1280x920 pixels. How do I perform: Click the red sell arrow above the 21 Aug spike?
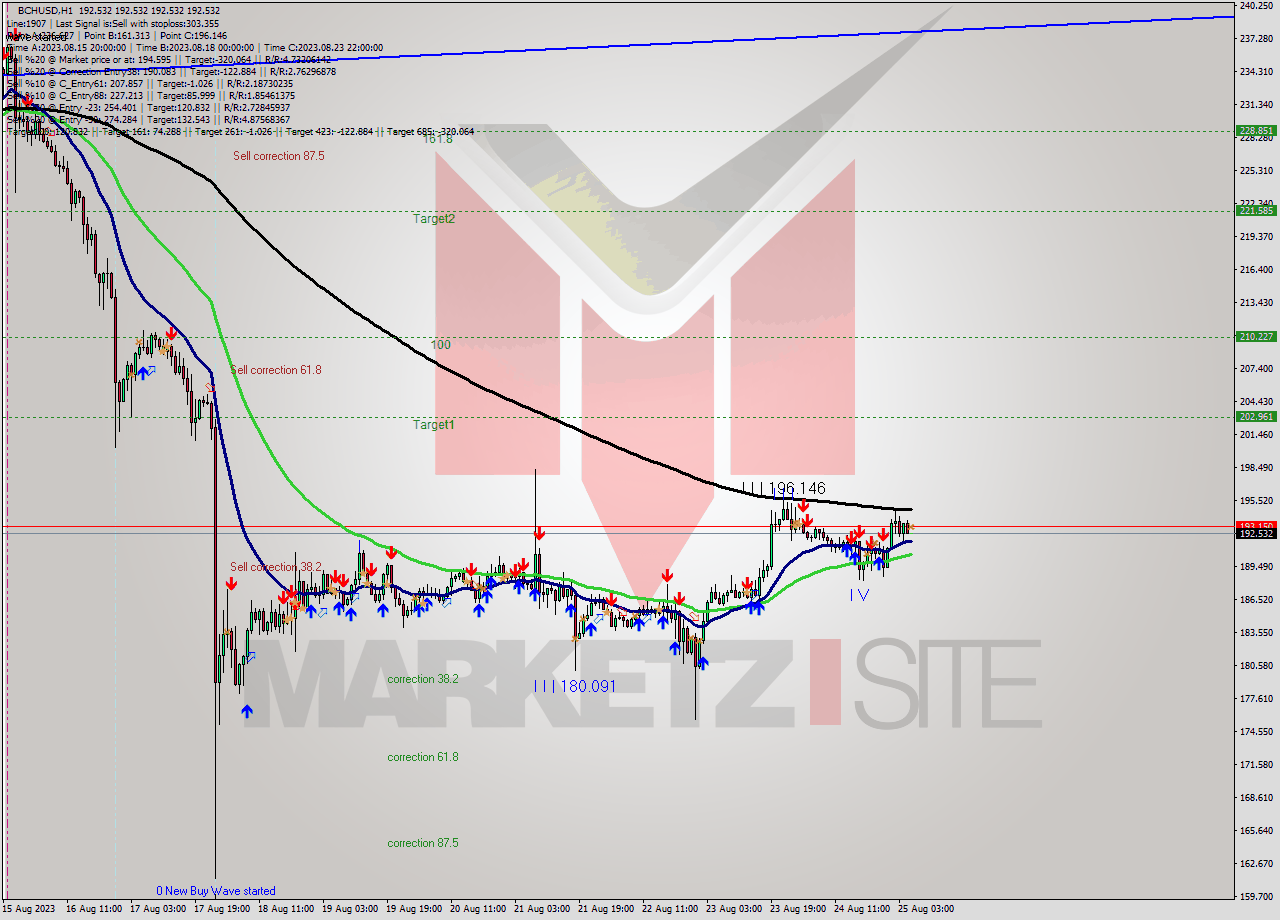tap(539, 534)
